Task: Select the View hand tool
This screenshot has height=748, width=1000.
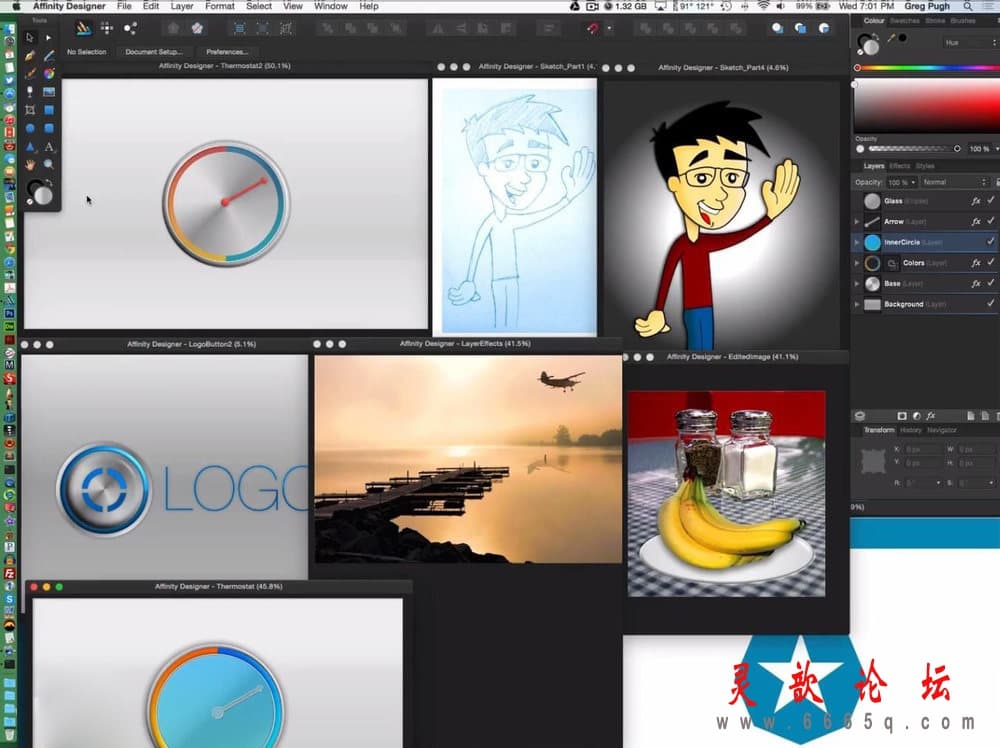Action: point(29,165)
